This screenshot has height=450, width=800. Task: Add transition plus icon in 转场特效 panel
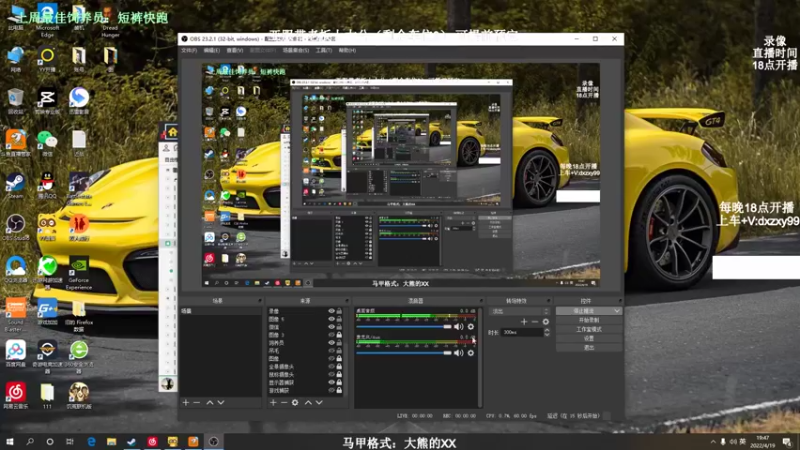(x=524, y=321)
